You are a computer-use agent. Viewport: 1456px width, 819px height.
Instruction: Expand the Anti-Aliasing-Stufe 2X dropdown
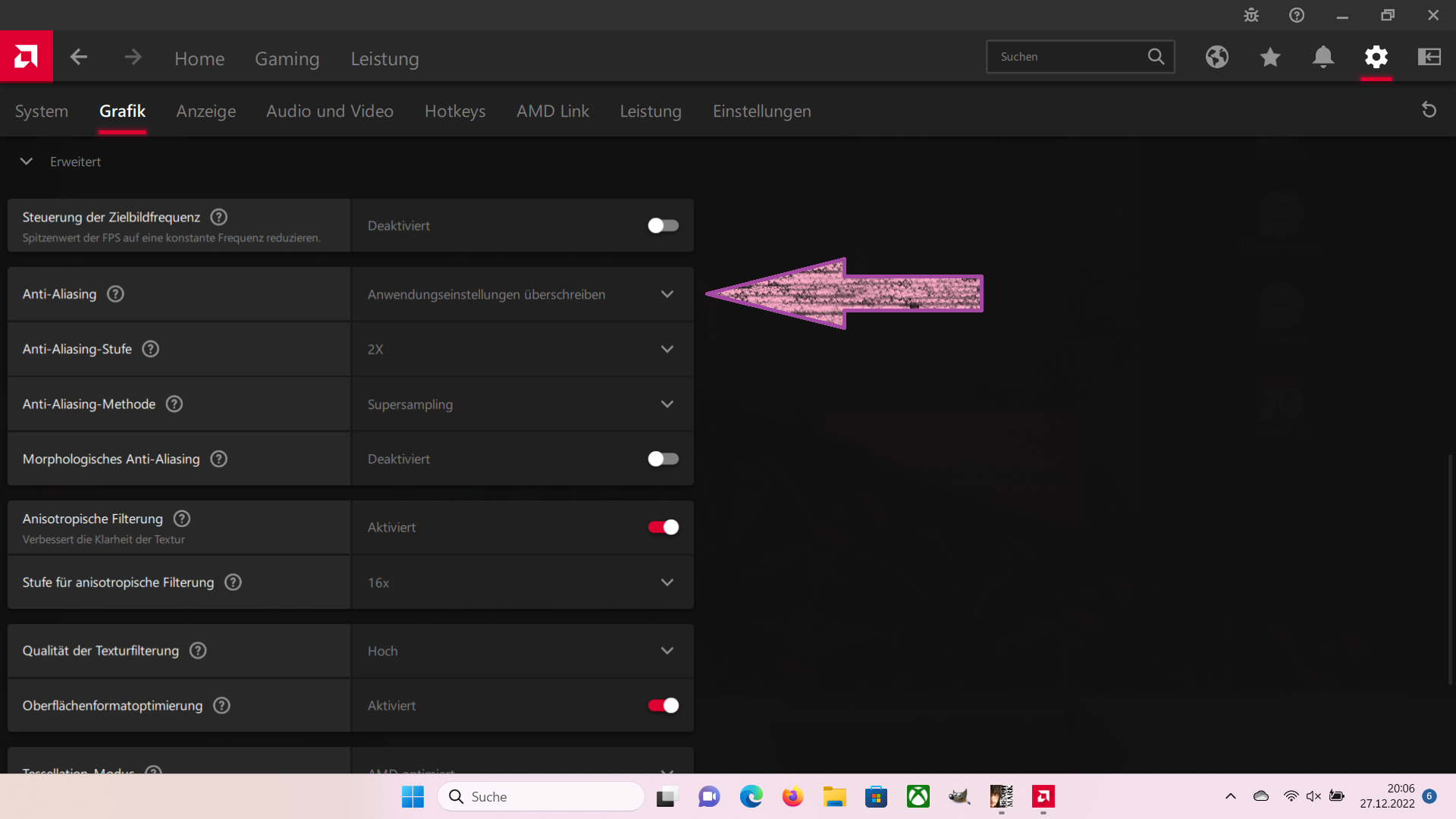coord(522,350)
